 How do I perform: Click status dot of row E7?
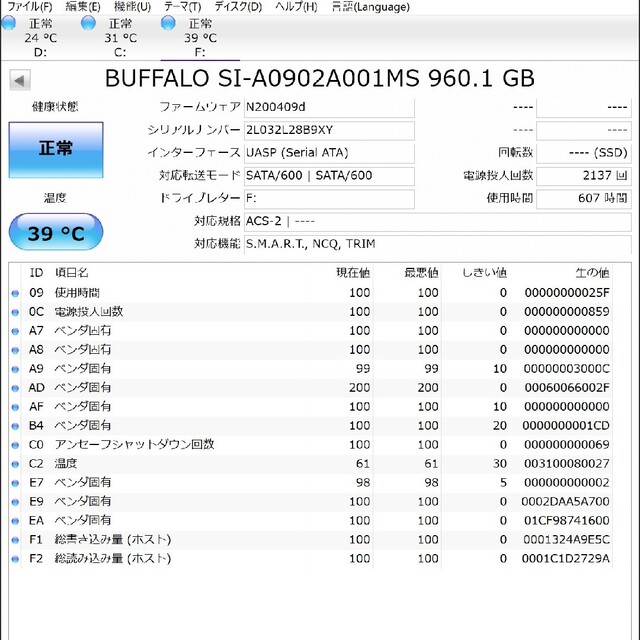pos(15,483)
